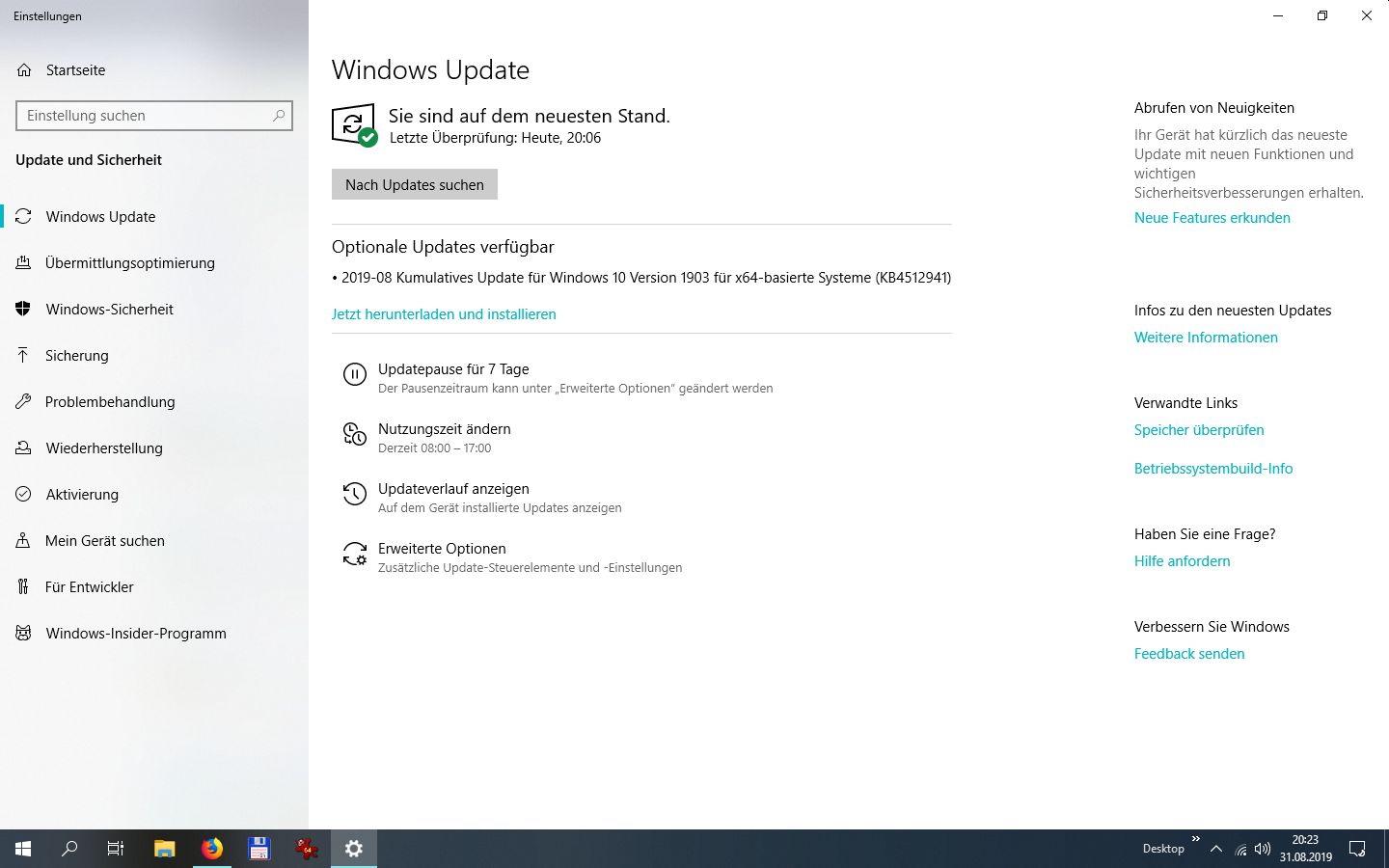Viewport: 1389px width, 868px height.
Task: Open Sicherung settings page
Action: (x=77, y=356)
